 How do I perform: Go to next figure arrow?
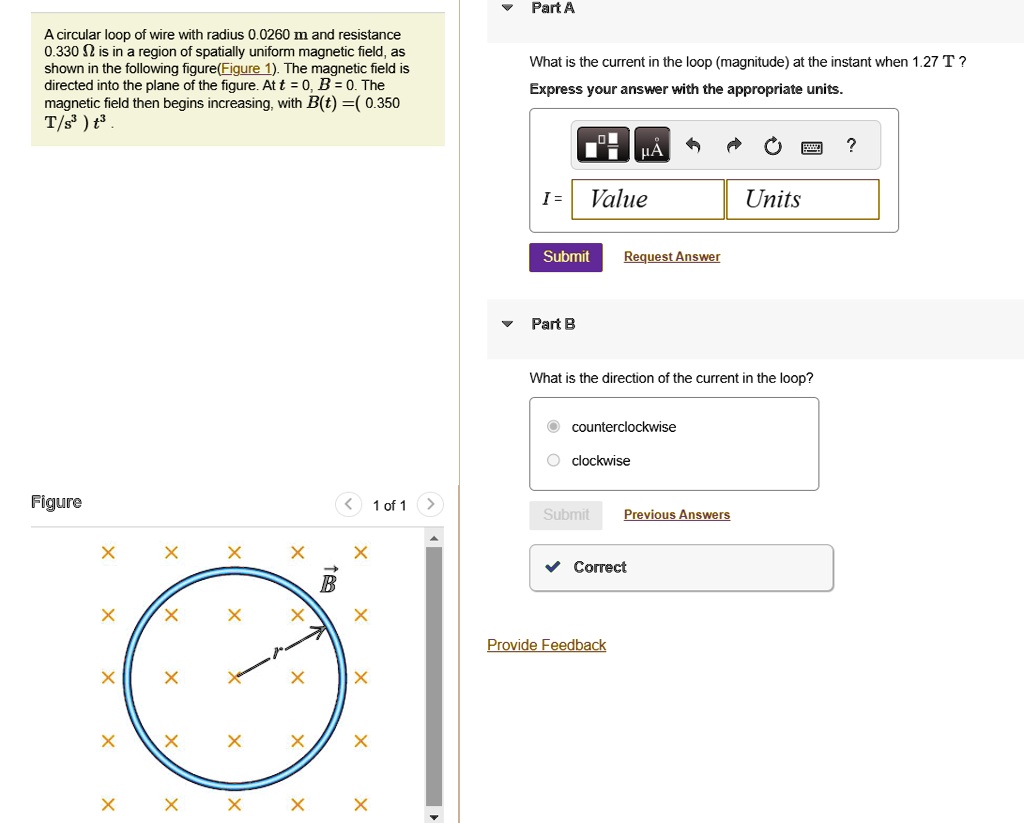coord(429,505)
